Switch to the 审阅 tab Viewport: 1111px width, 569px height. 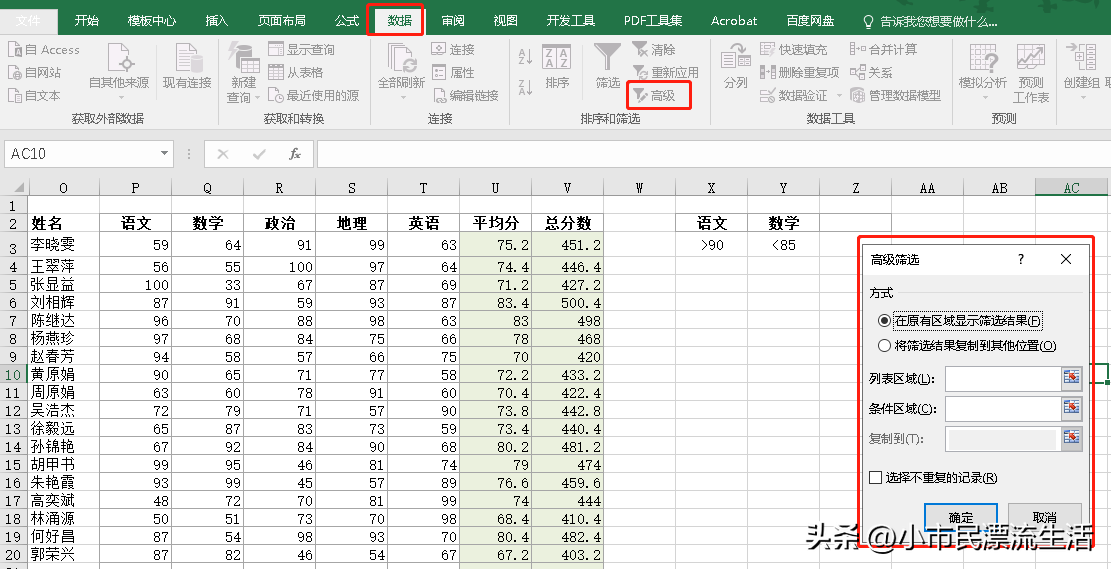[x=453, y=21]
